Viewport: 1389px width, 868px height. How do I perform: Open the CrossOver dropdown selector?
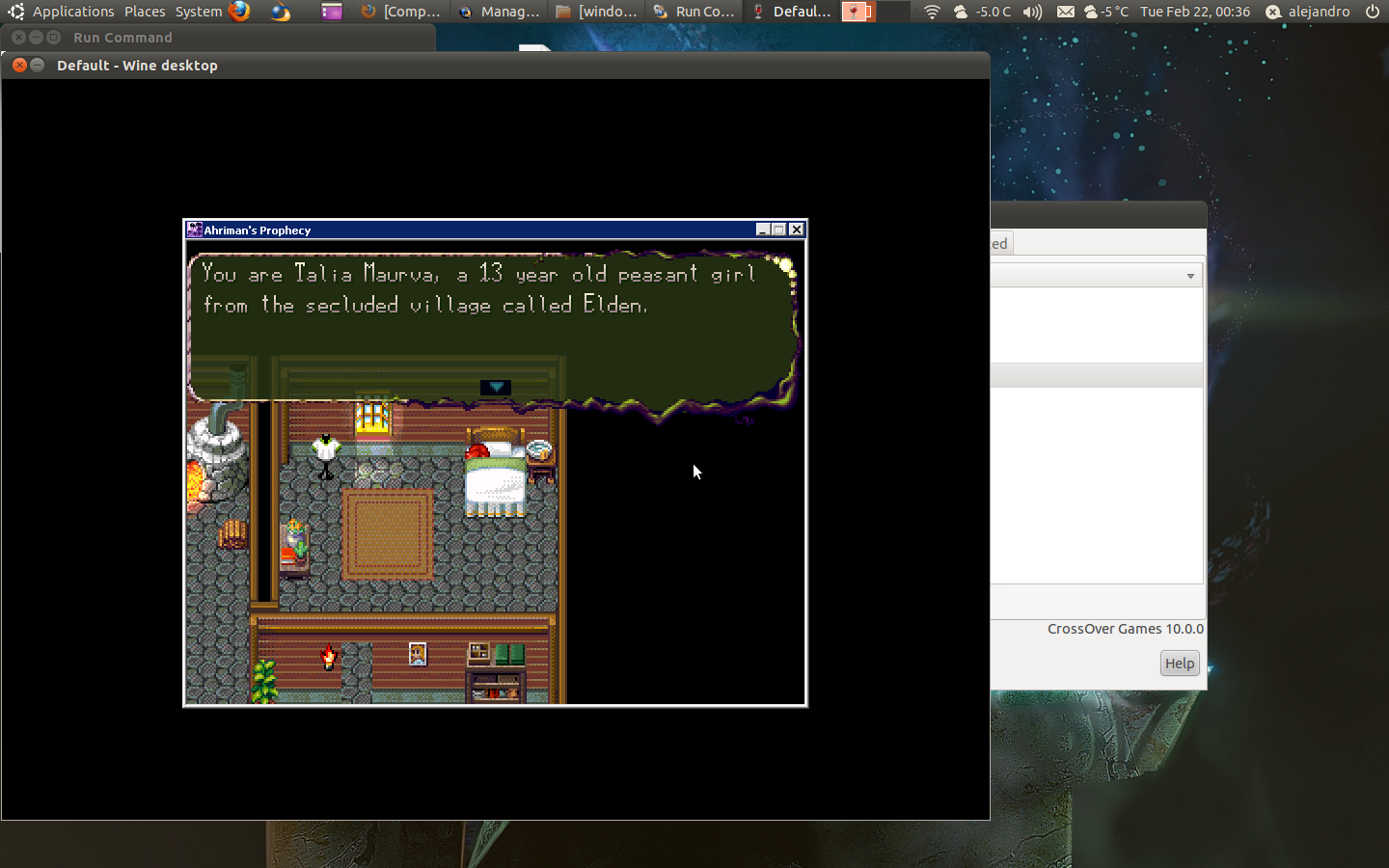pyautogui.click(x=1190, y=276)
